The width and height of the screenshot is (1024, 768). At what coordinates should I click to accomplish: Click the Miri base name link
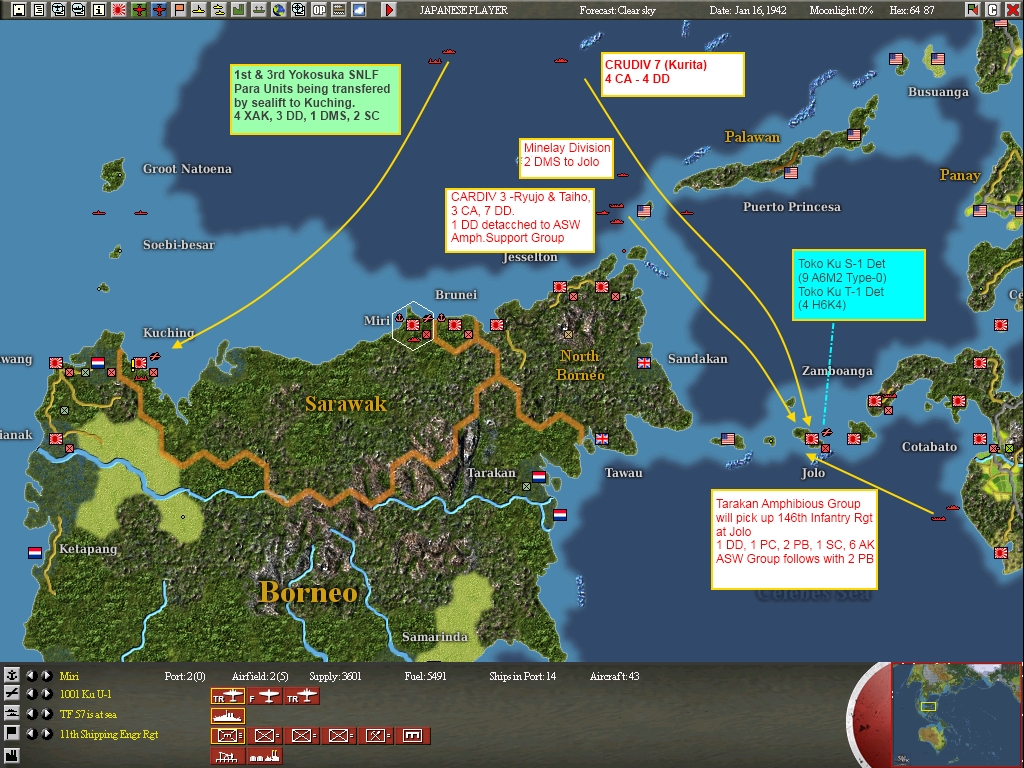click(x=69, y=676)
